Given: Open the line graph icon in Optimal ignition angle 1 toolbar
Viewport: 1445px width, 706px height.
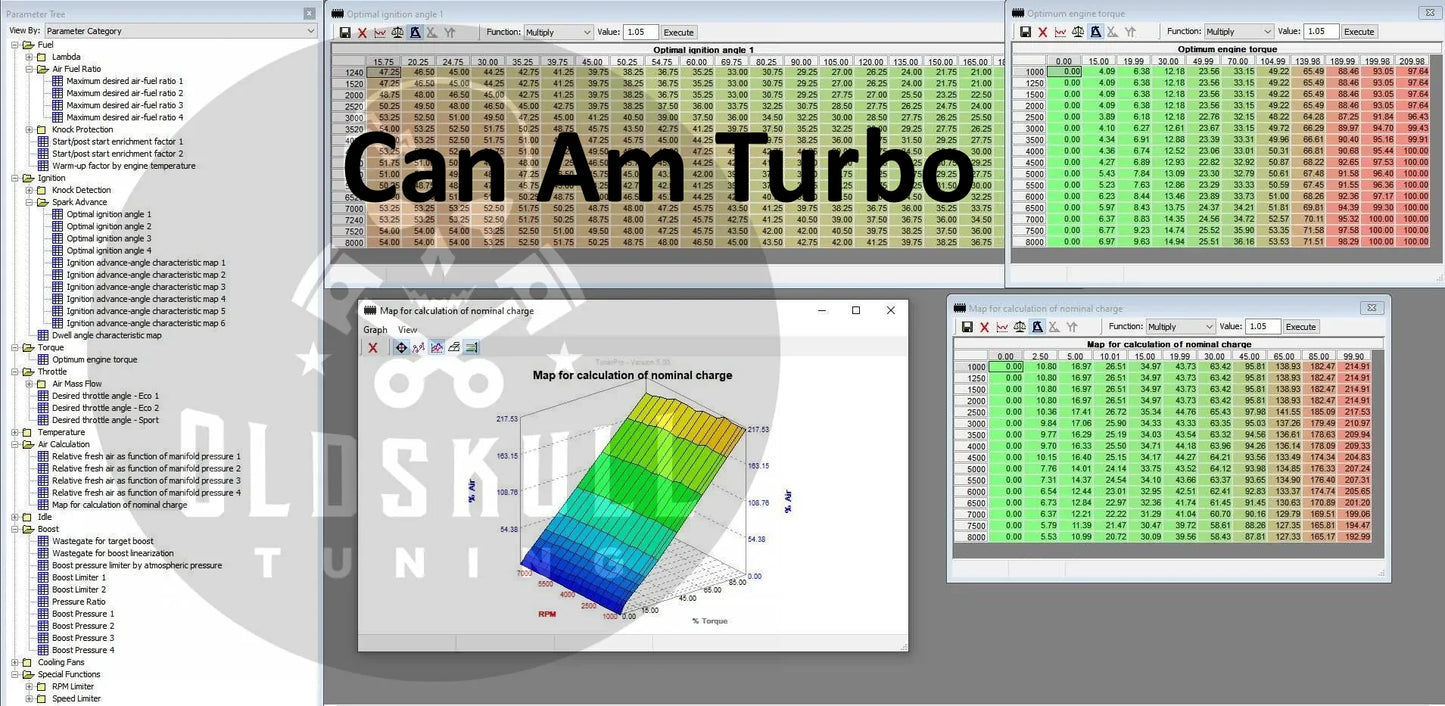Looking at the screenshot, I should coord(380,32).
